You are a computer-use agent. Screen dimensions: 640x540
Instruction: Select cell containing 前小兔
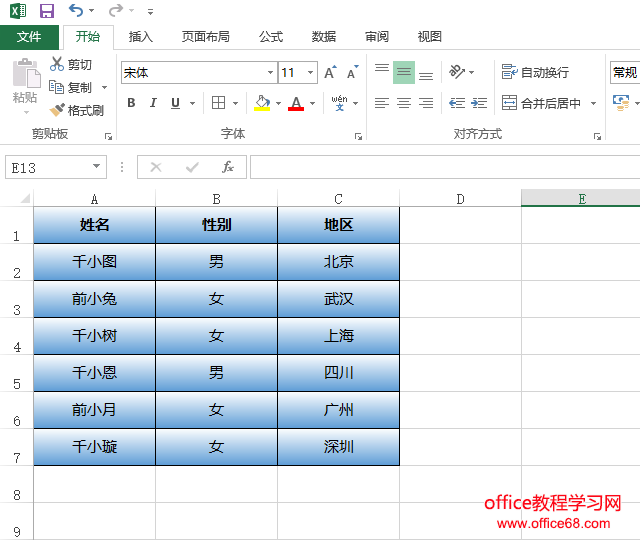tap(94, 299)
